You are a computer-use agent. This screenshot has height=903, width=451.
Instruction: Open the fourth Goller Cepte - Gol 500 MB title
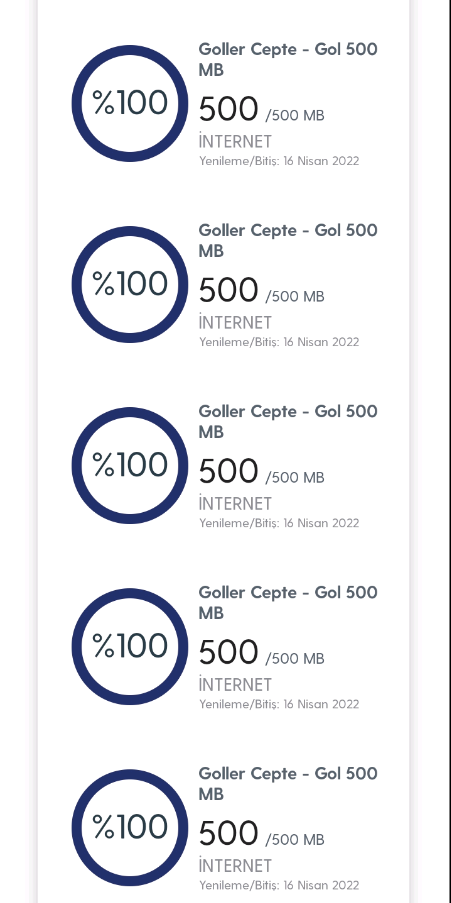click(288, 602)
